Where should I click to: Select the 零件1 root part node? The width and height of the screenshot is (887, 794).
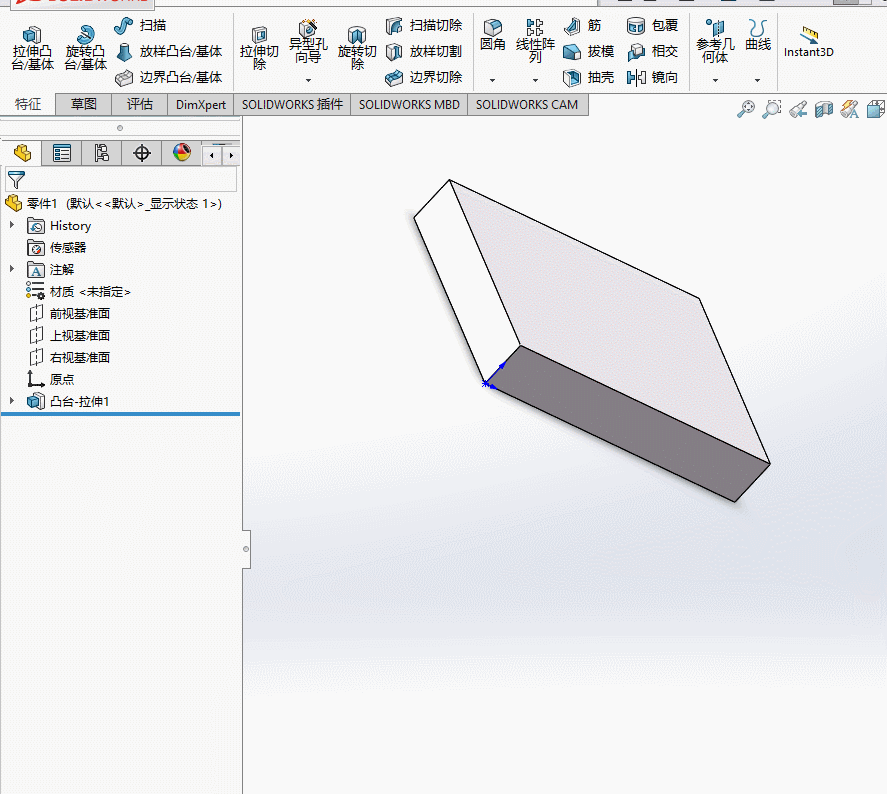point(113,204)
